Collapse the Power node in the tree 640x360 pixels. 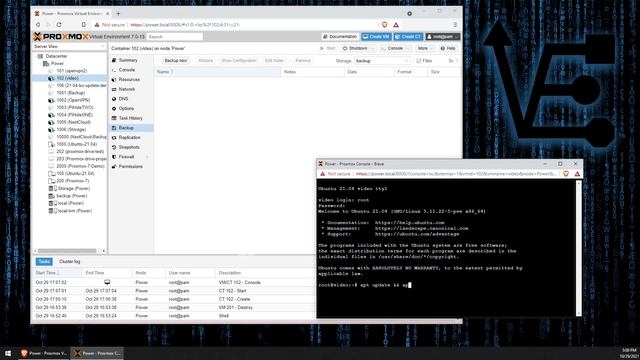(41, 63)
